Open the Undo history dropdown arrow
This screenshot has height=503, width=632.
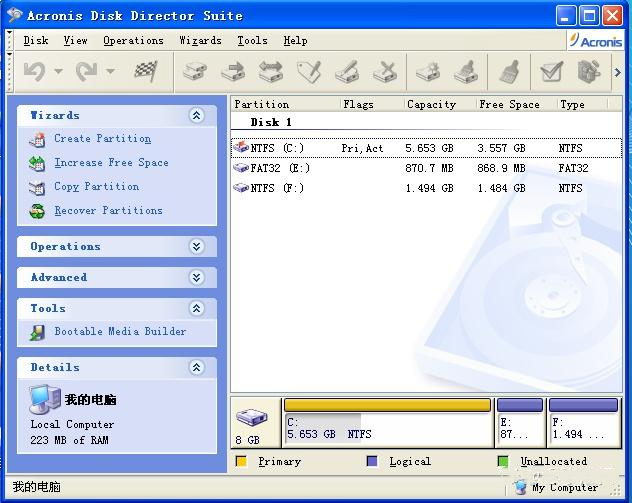coord(58,72)
